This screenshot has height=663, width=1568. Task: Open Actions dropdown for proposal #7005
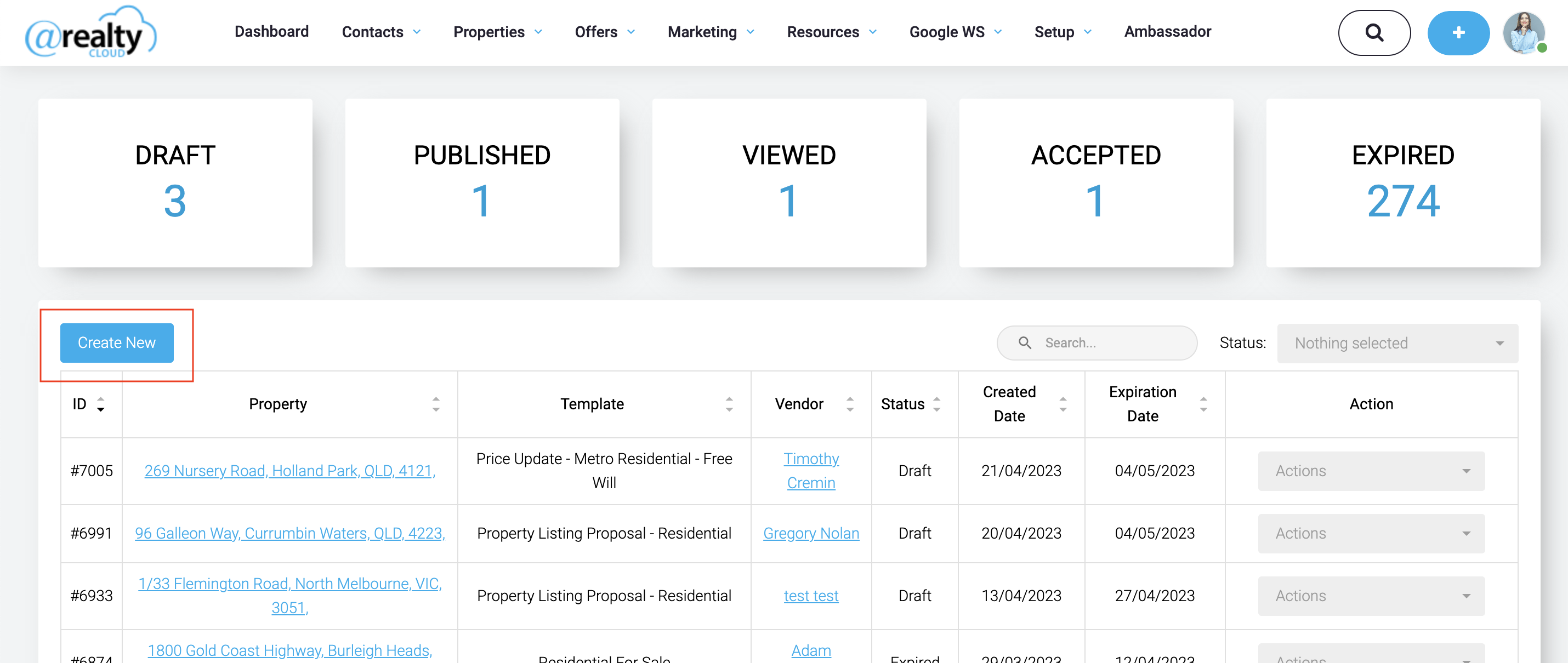[x=1371, y=471]
